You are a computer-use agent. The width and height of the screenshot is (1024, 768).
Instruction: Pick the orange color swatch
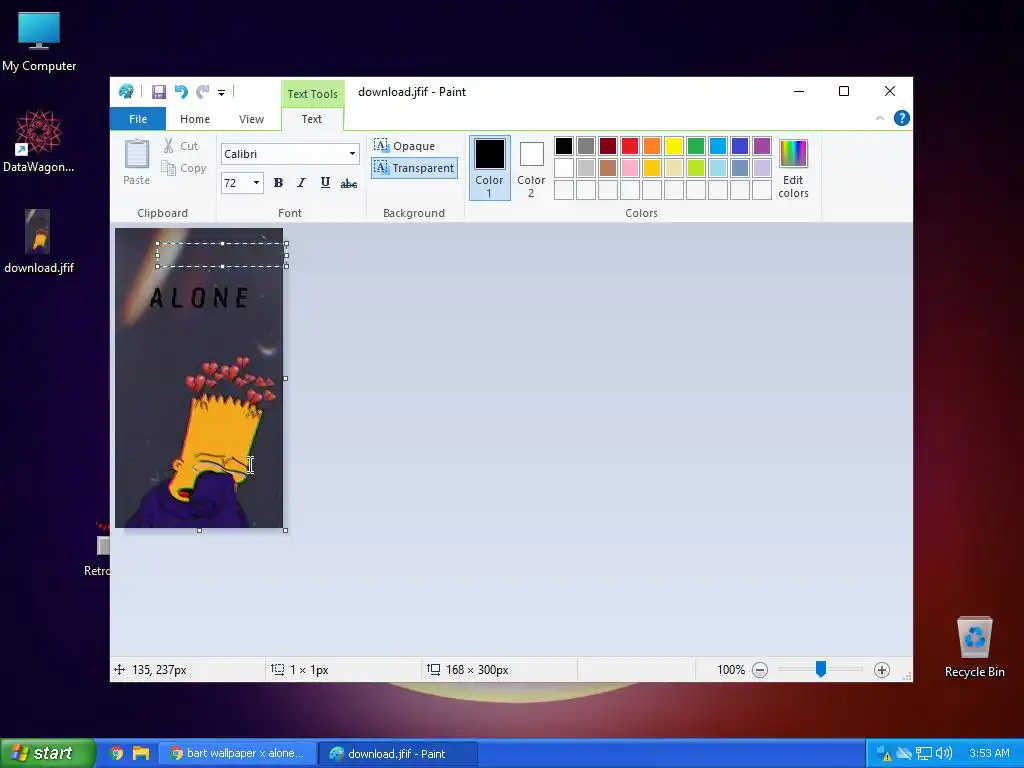click(x=652, y=146)
